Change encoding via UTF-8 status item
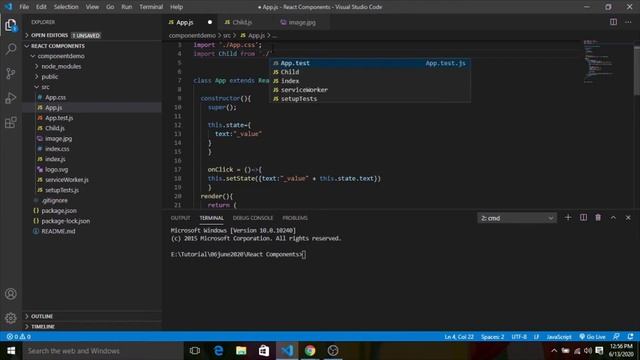The image size is (640, 360). (x=519, y=337)
